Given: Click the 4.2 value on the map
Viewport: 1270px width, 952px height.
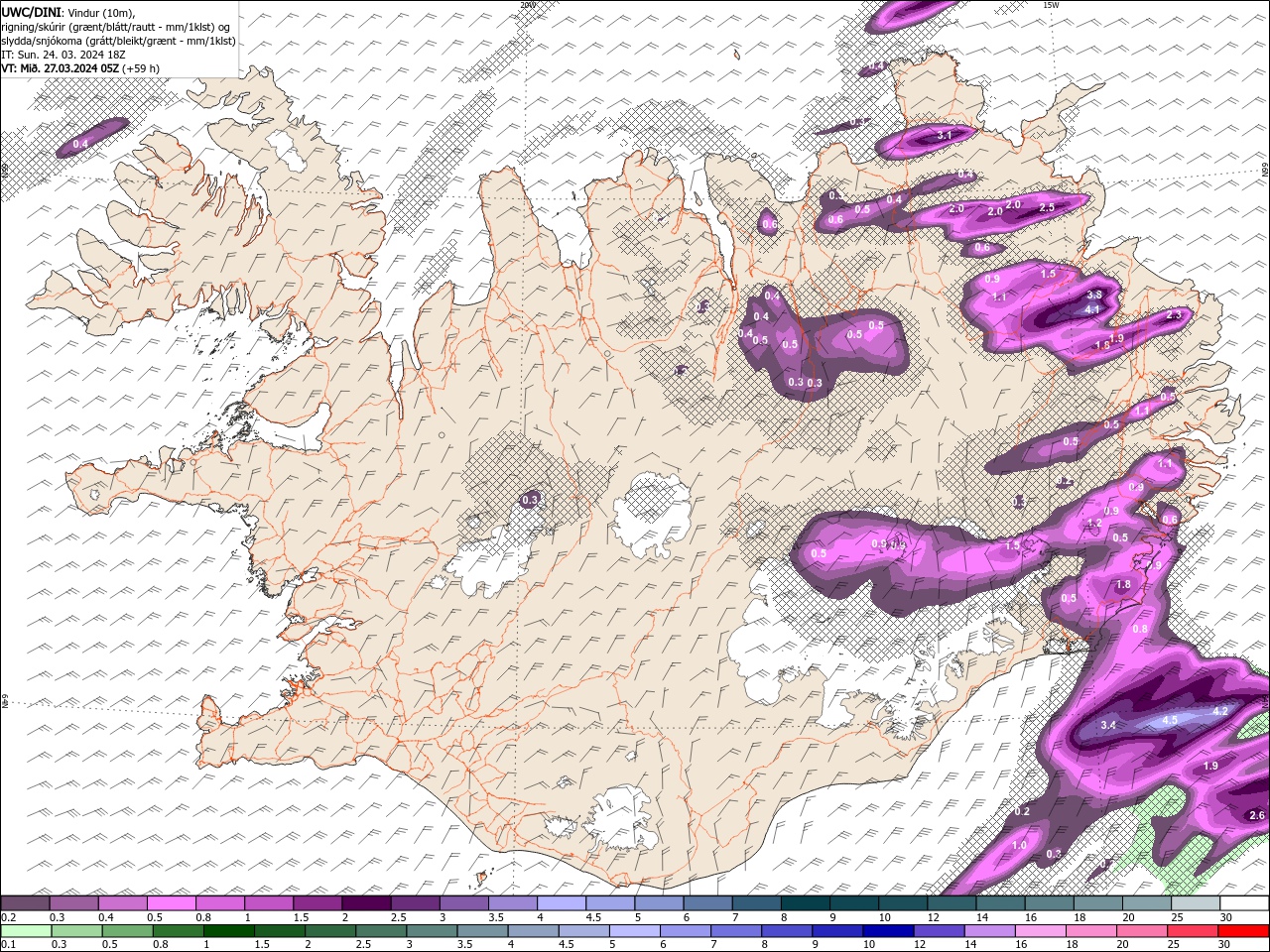Looking at the screenshot, I should [1220, 711].
